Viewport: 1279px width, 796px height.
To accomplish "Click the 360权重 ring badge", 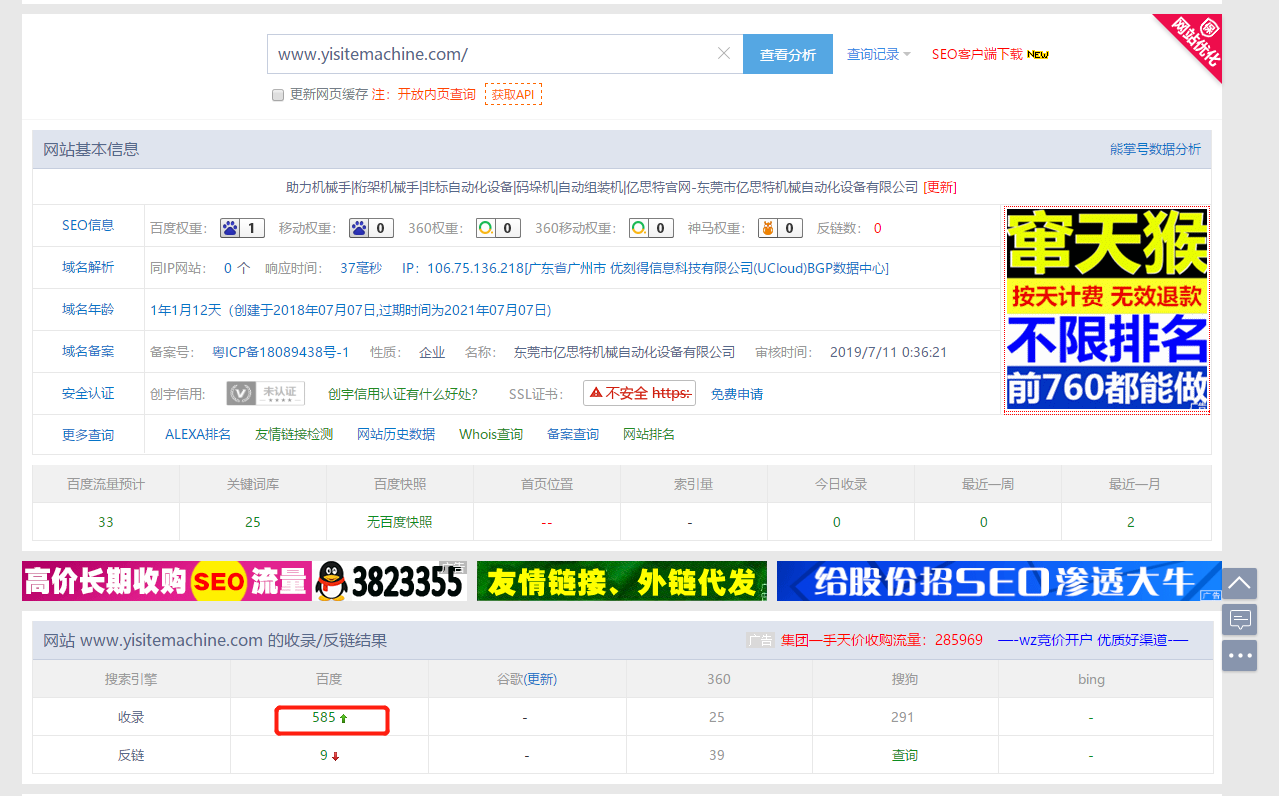I will [498, 228].
